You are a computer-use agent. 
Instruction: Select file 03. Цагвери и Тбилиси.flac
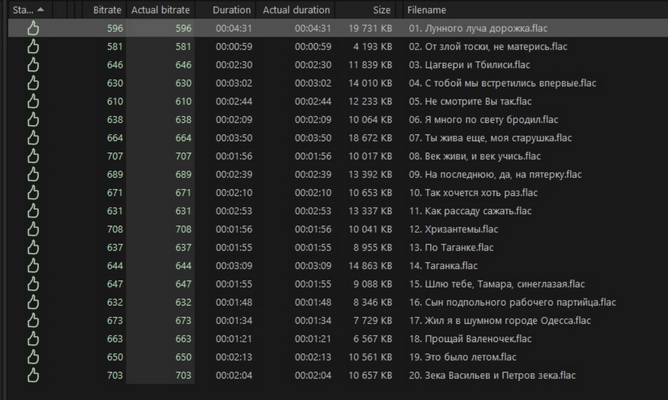469,65
